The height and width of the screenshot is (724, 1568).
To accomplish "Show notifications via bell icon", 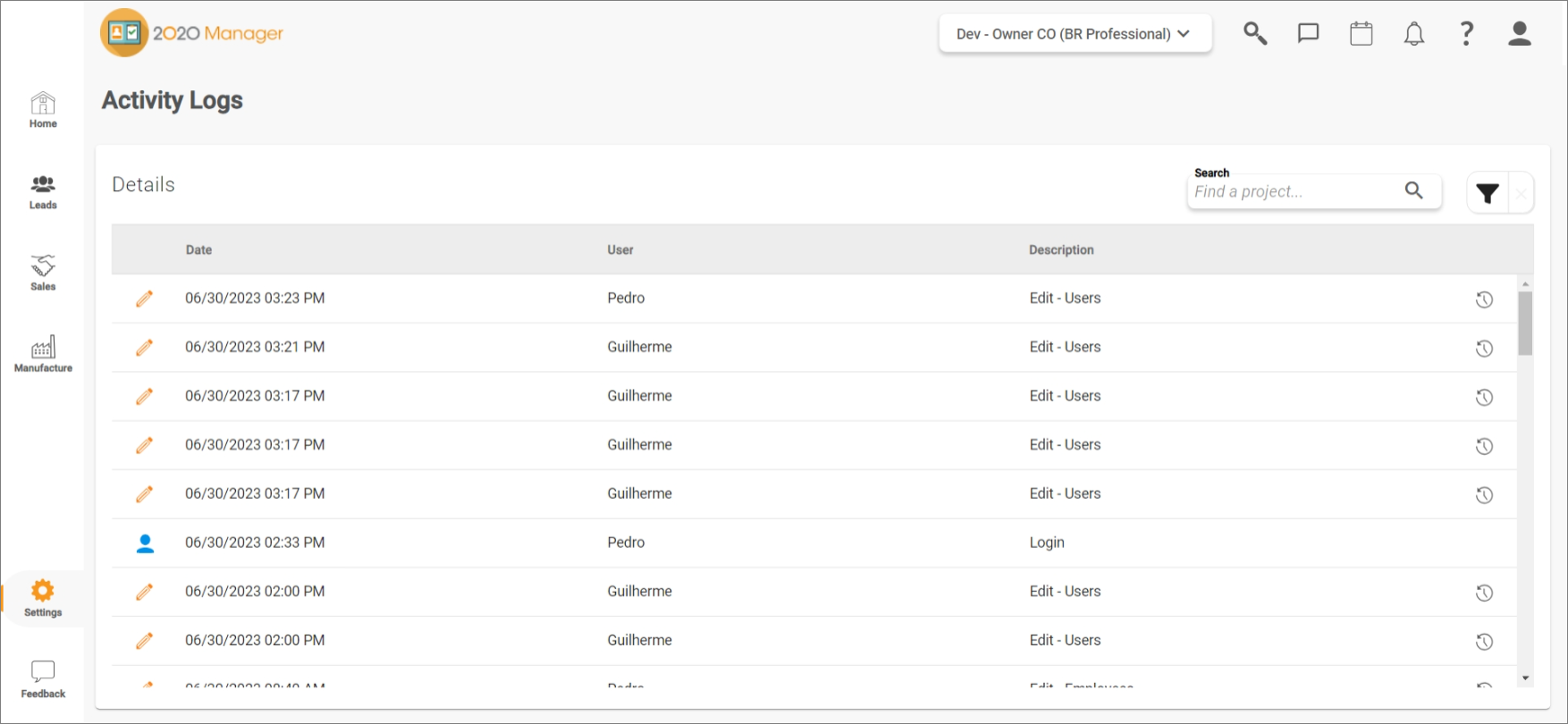I will coord(1413,34).
